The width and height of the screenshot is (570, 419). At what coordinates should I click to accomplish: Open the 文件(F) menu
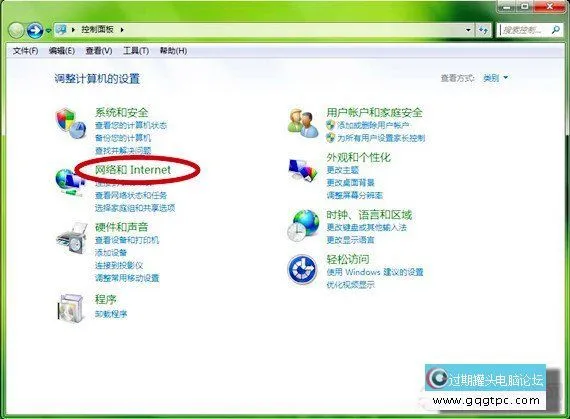point(25,51)
